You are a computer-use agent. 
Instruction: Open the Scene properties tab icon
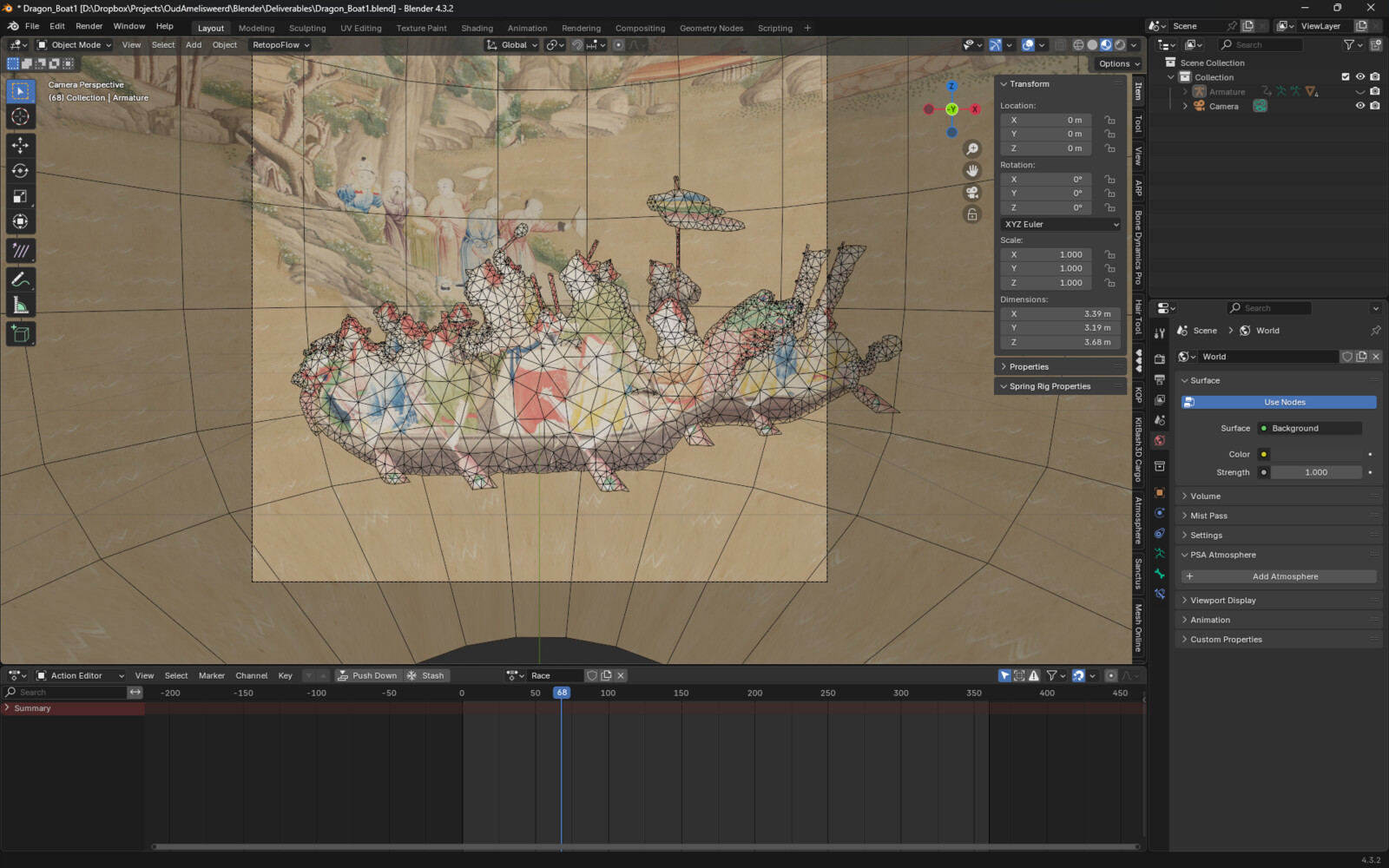[1160, 420]
